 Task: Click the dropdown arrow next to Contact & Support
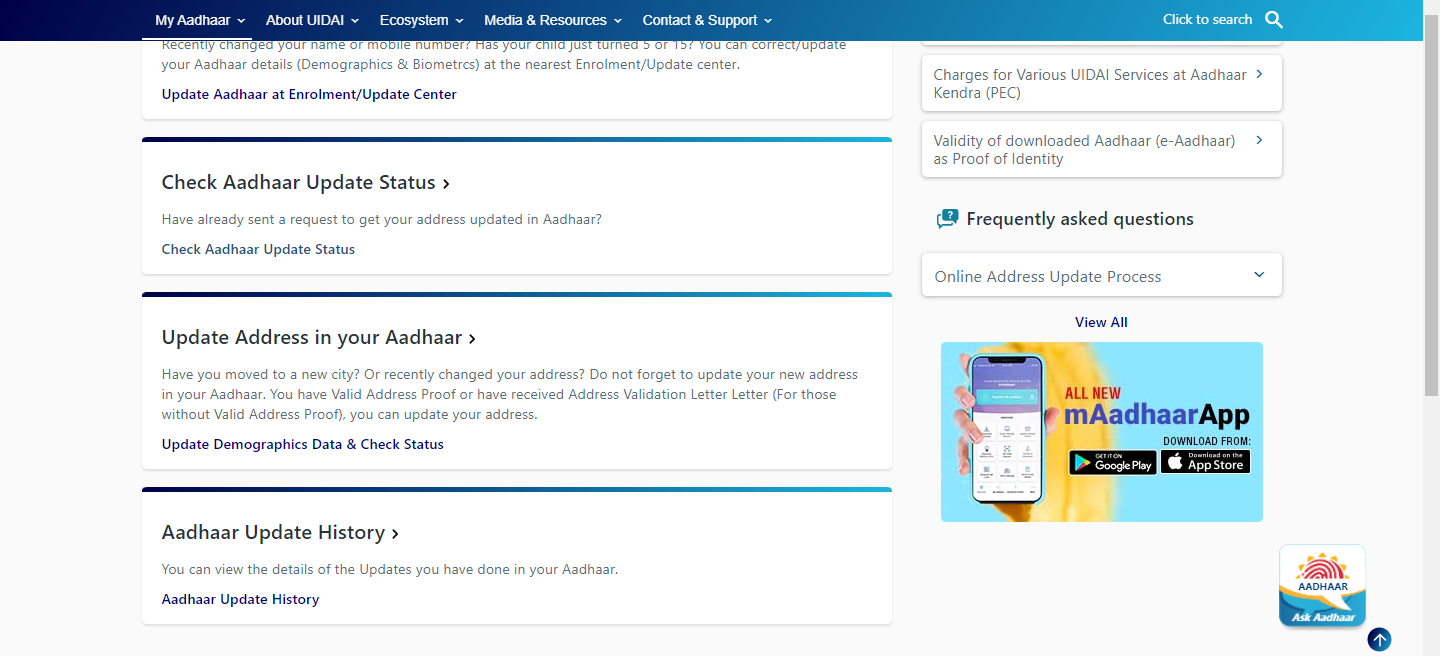(x=768, y=21)
